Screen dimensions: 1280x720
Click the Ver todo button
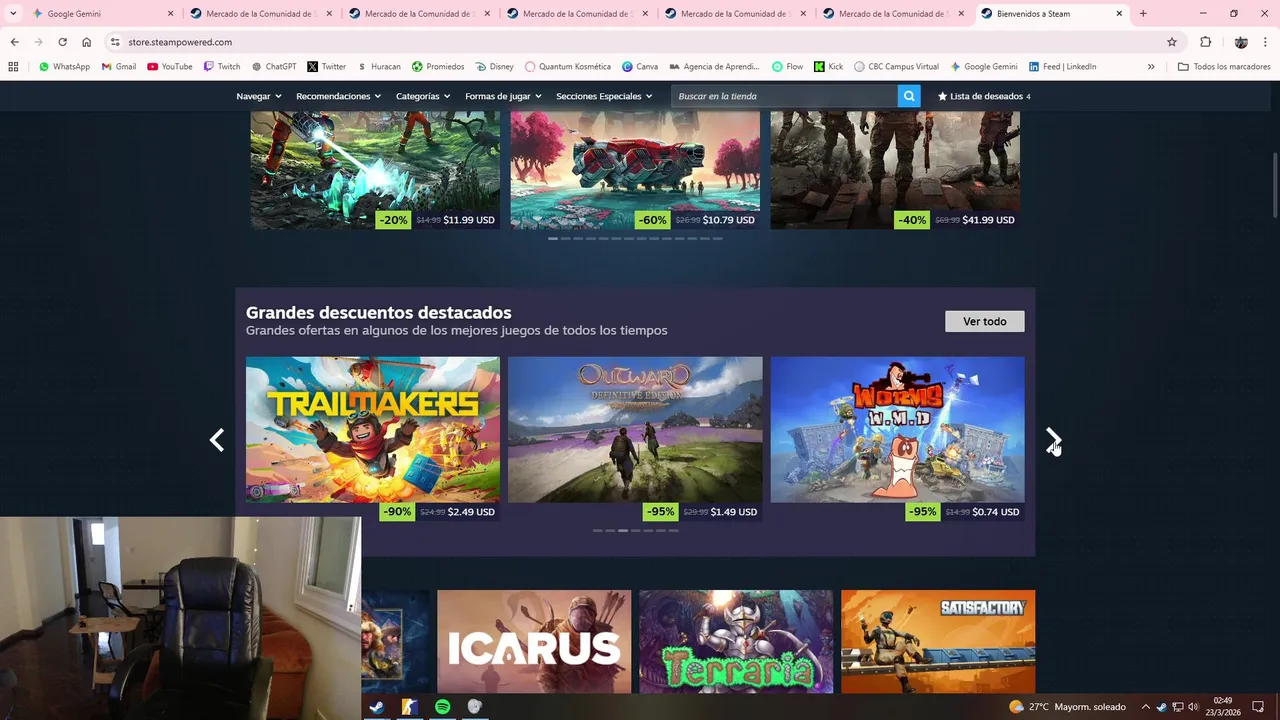pos(985,321)
